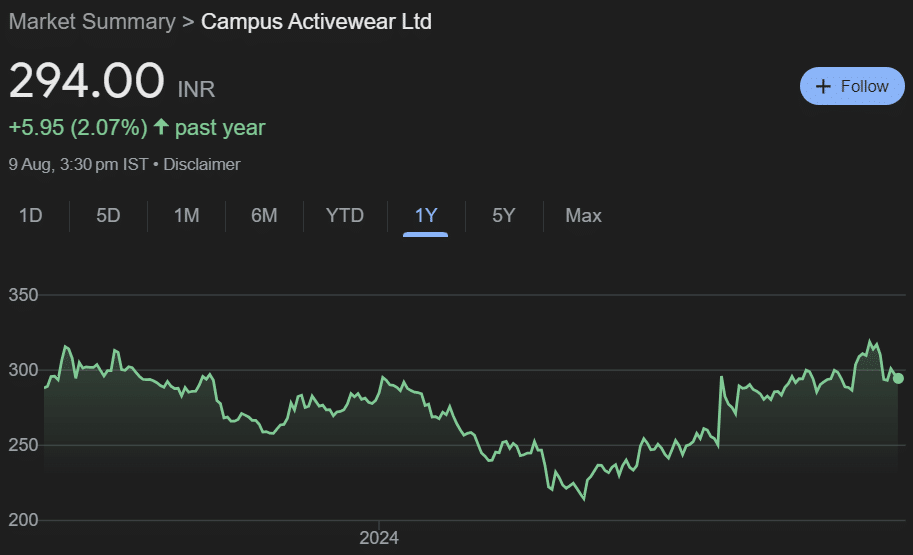
Task: Switch to the 5D time range tab
Action: [x=108, y=215]
